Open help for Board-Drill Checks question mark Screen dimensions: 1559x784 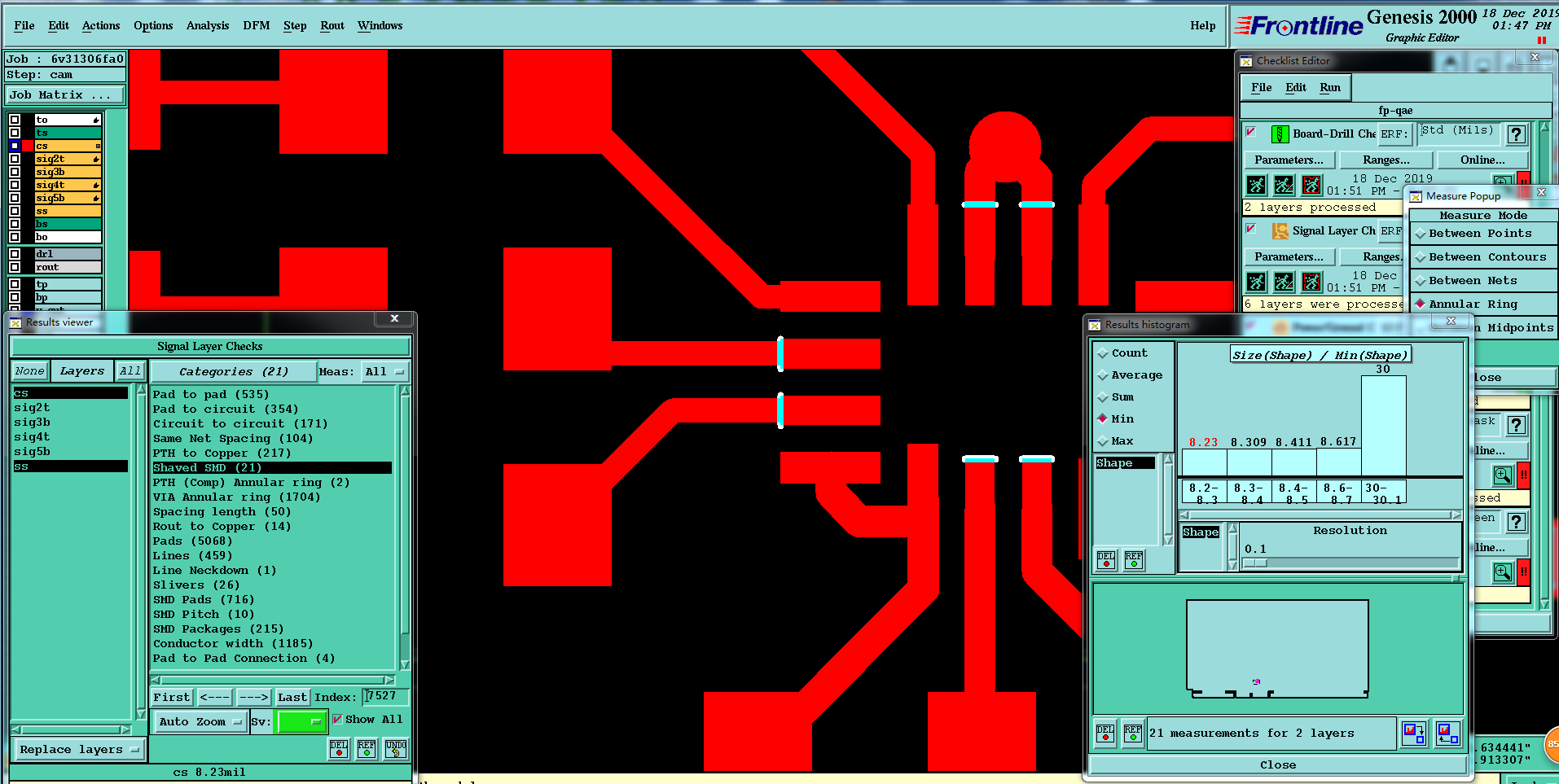coord(1516,134)
